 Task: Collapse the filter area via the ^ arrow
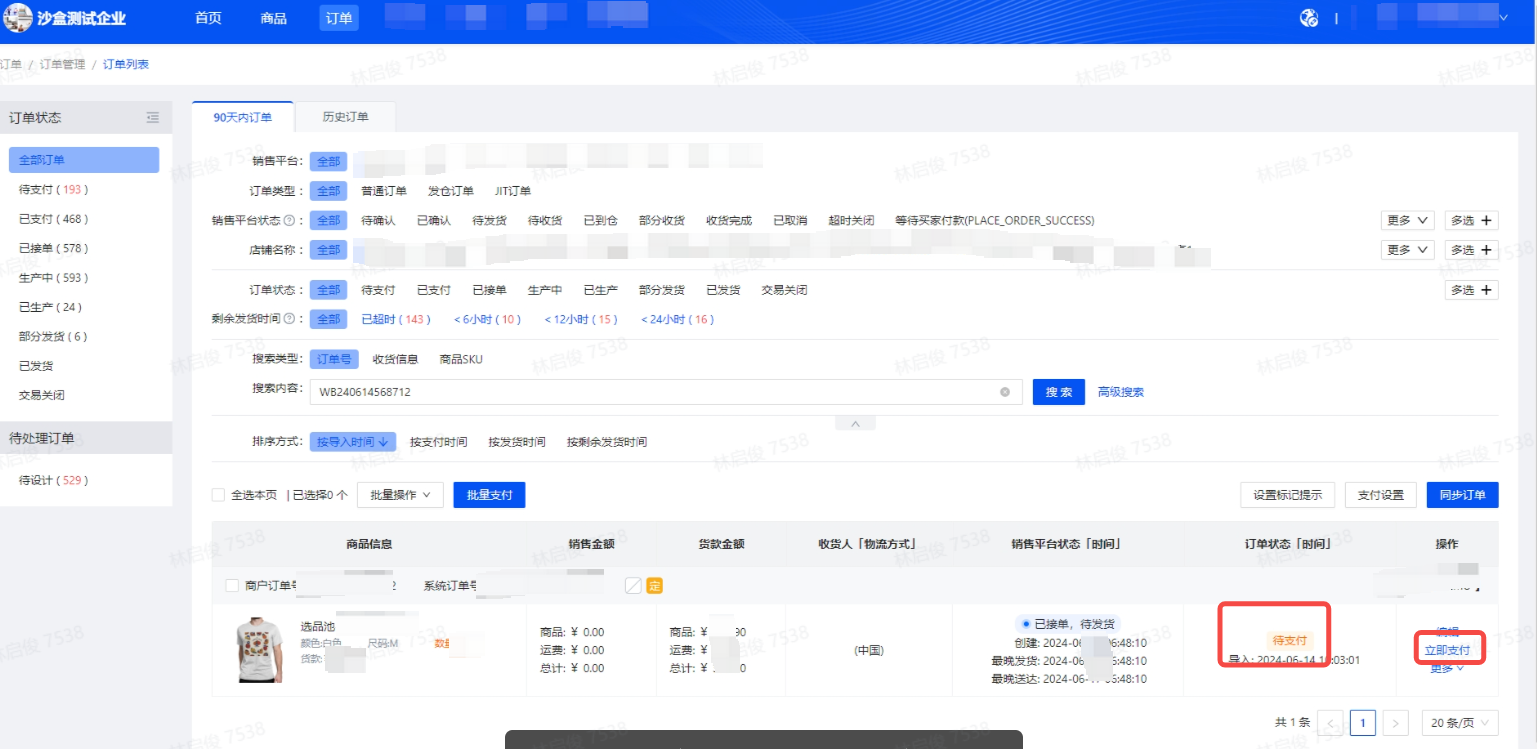pyautogui.click(x=855, y=423)
